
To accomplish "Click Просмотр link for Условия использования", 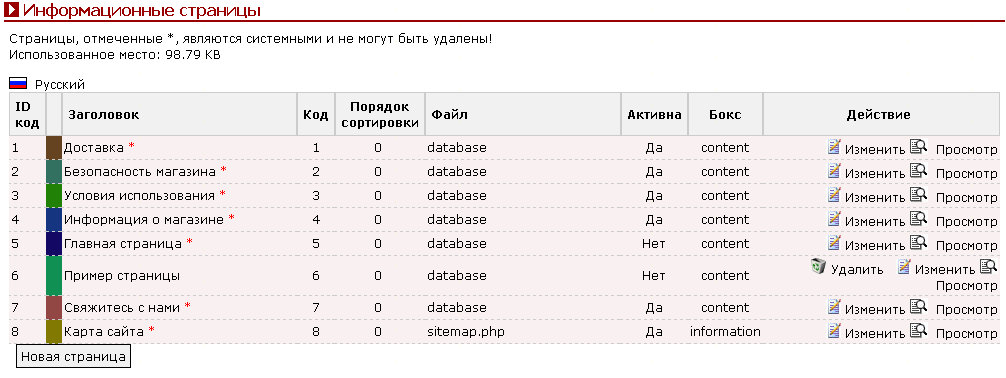I will click(966, 198).
